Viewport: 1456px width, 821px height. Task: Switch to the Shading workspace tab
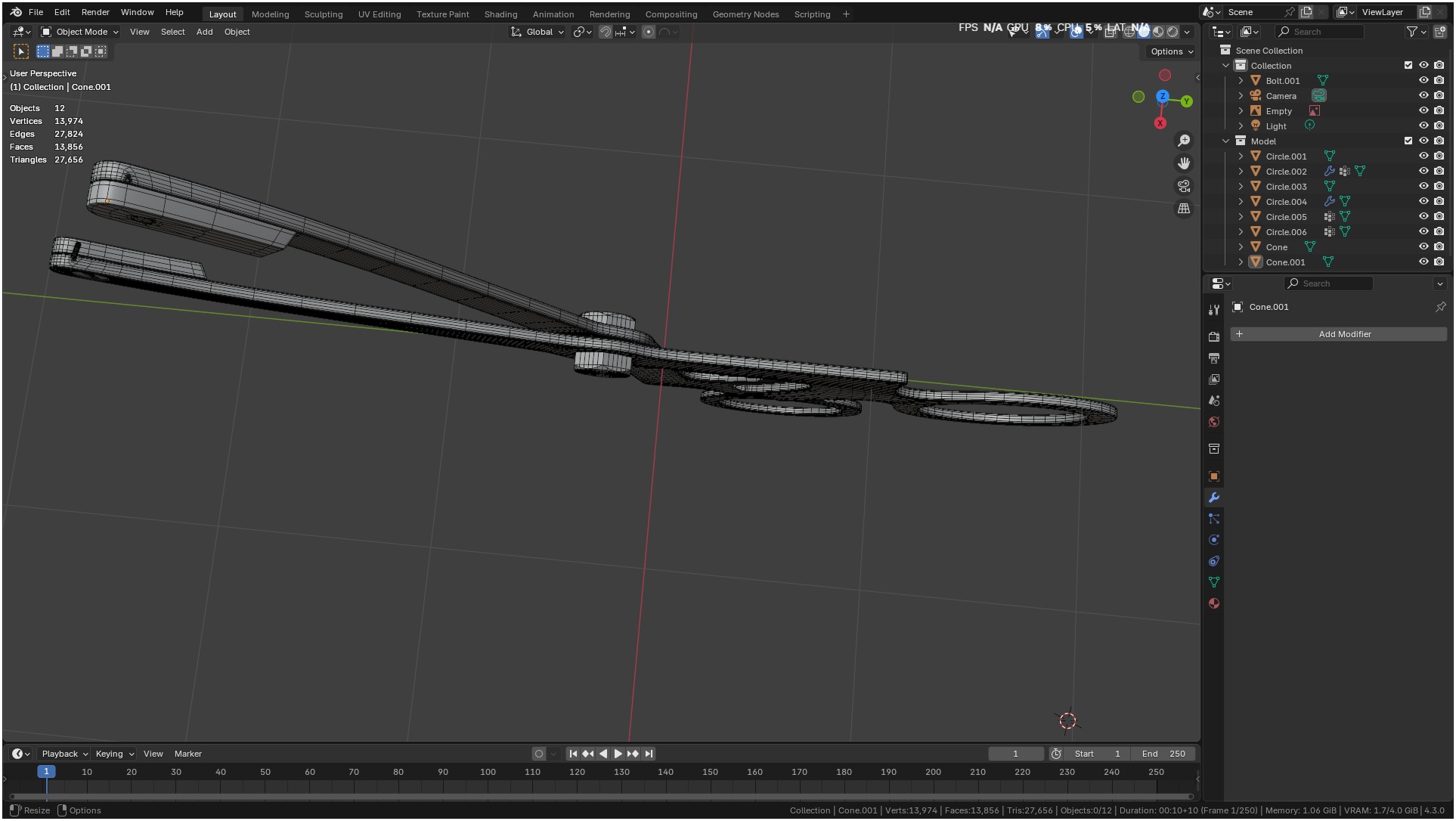[x=500, y=14]
